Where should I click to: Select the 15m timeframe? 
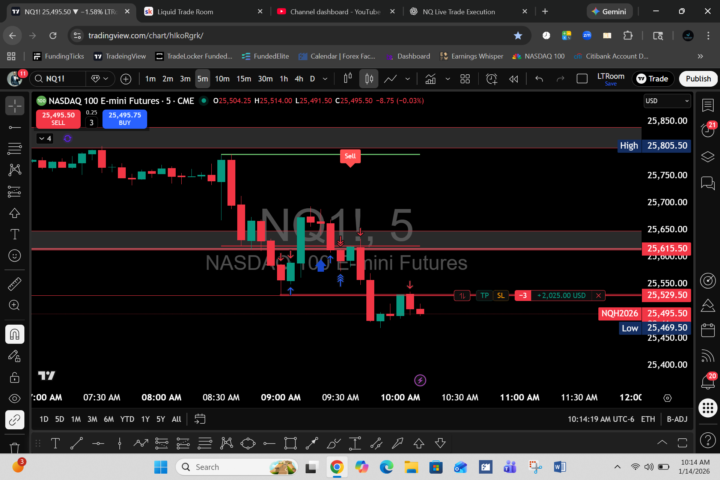coord(243,79)
